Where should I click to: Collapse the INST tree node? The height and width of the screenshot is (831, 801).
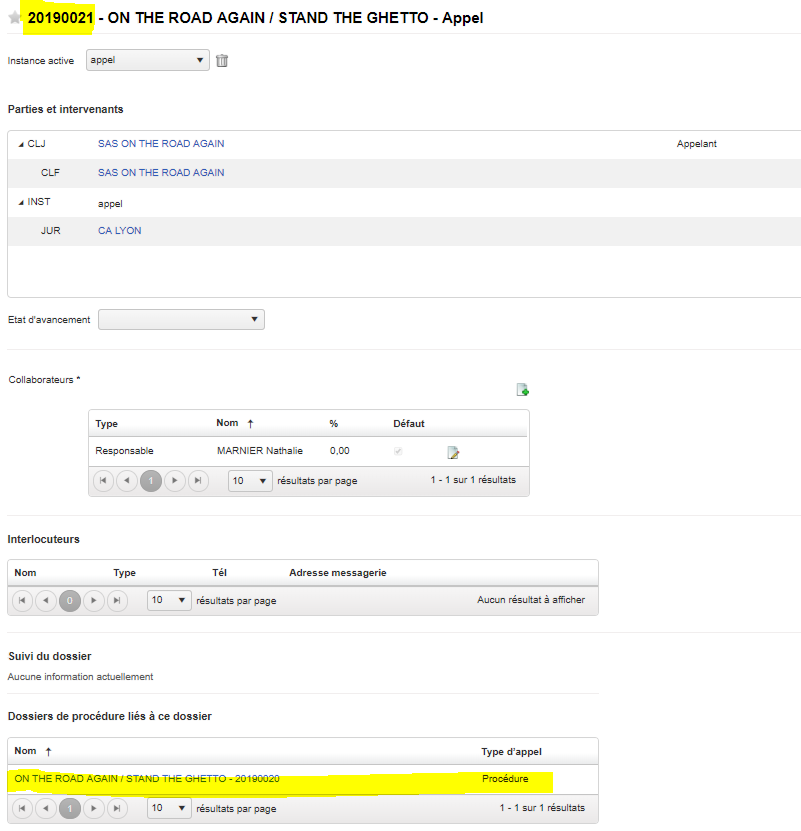(21, 202)
